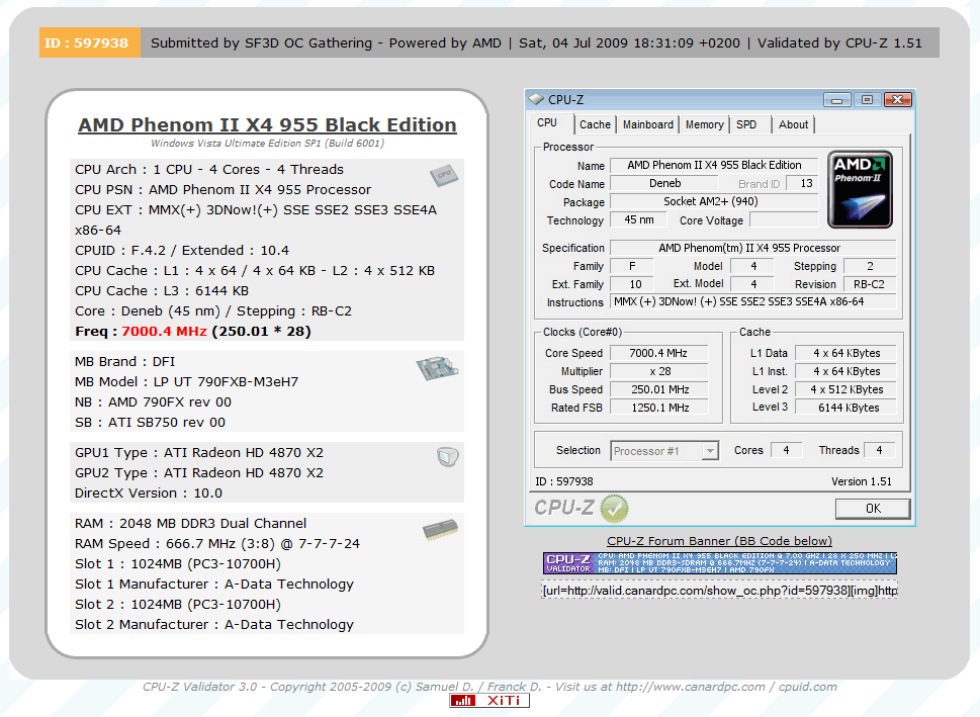This screenshot has width=980, height=717.
Task: Click the Technology value 45 nm
Action: 639,220
